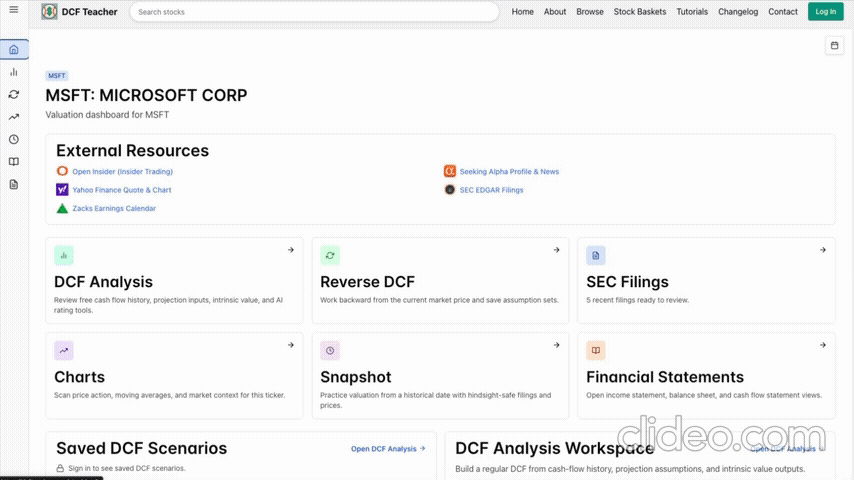Go to the Home nav item
Viewport: 854px width, 480px height.
point(522,11)
